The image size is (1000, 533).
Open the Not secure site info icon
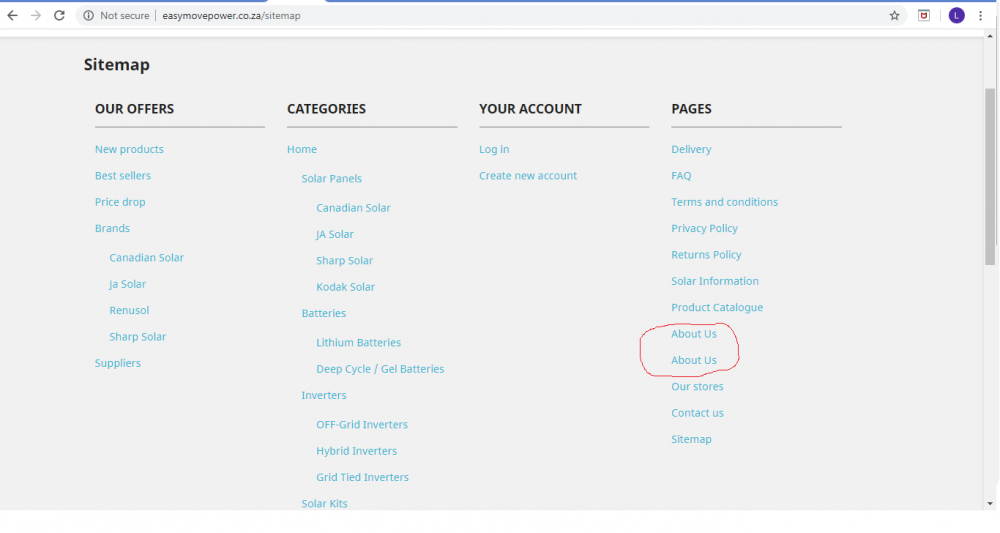coord(89,15)
